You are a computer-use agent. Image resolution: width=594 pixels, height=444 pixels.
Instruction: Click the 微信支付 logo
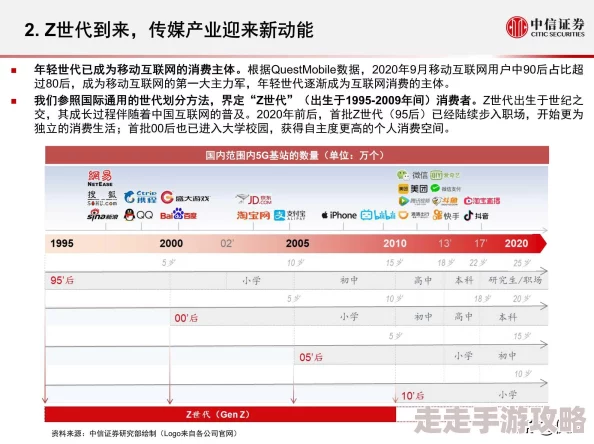point(446,188)
